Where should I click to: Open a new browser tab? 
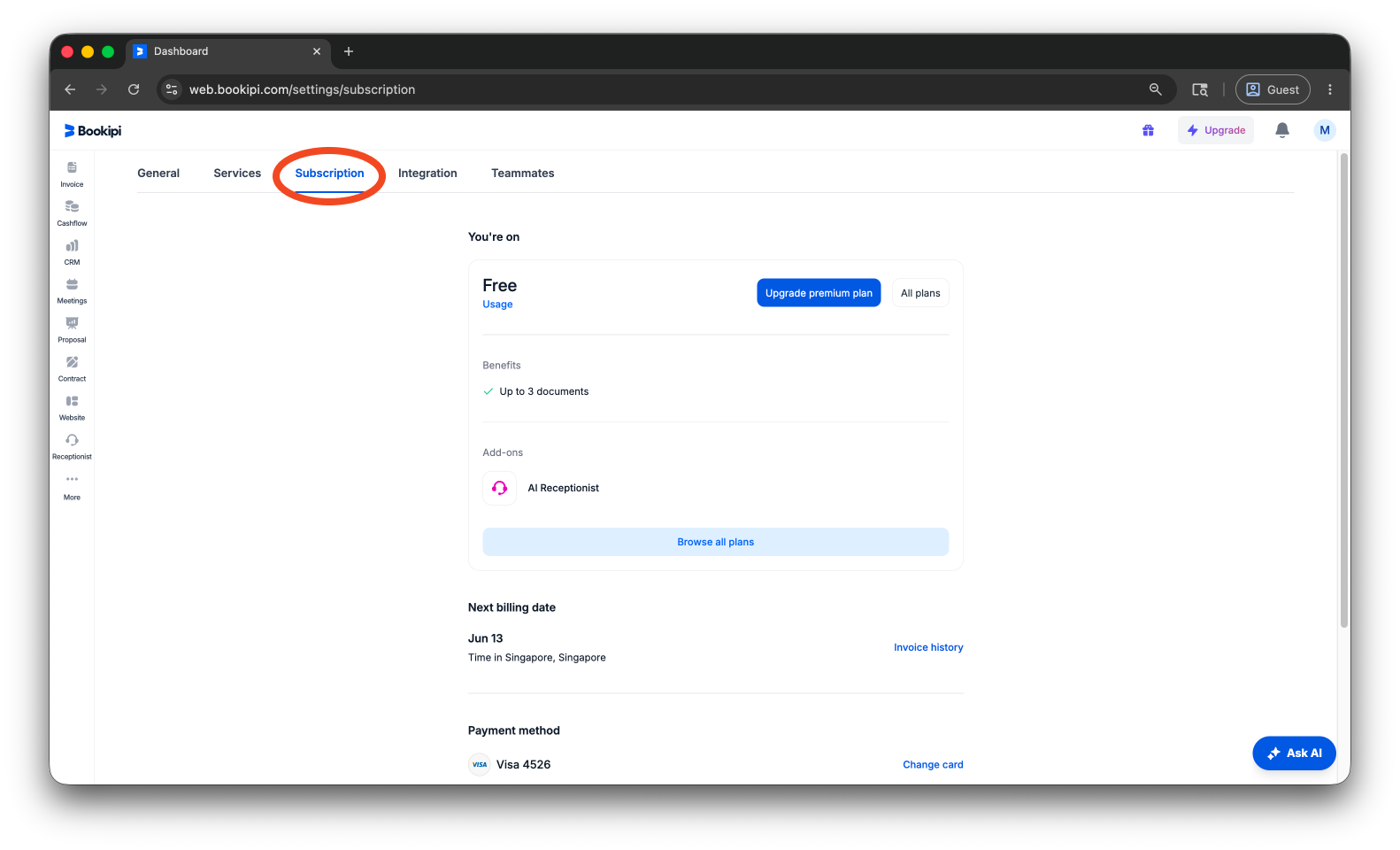(349, 51)
